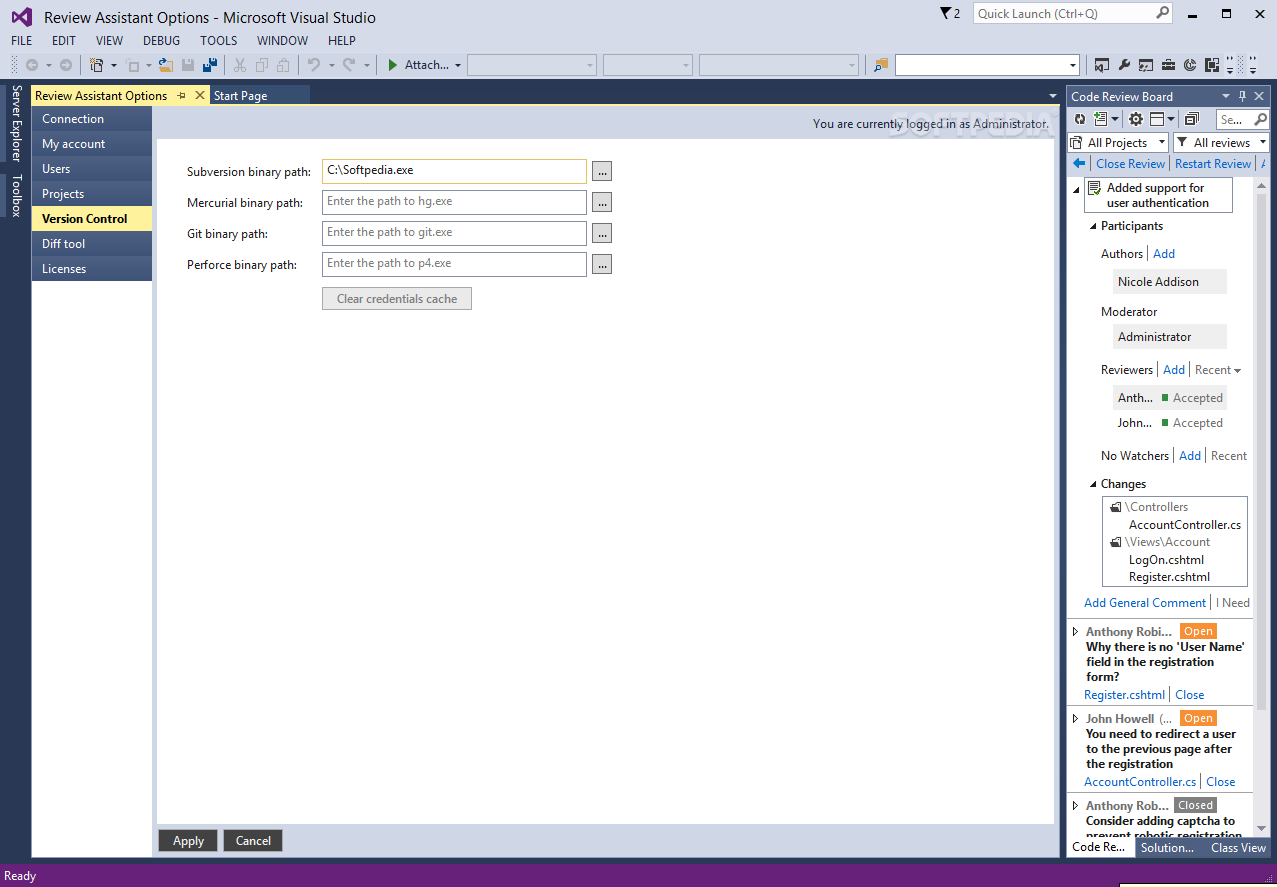
Task: Start Attach with the green play icon
Action: point(394,65)
